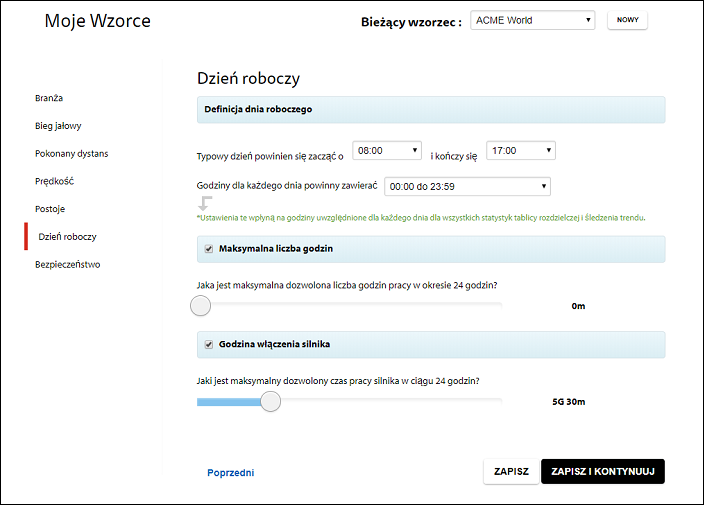Click the NOWY button
The image size is (705, 506).
[627, 20]
